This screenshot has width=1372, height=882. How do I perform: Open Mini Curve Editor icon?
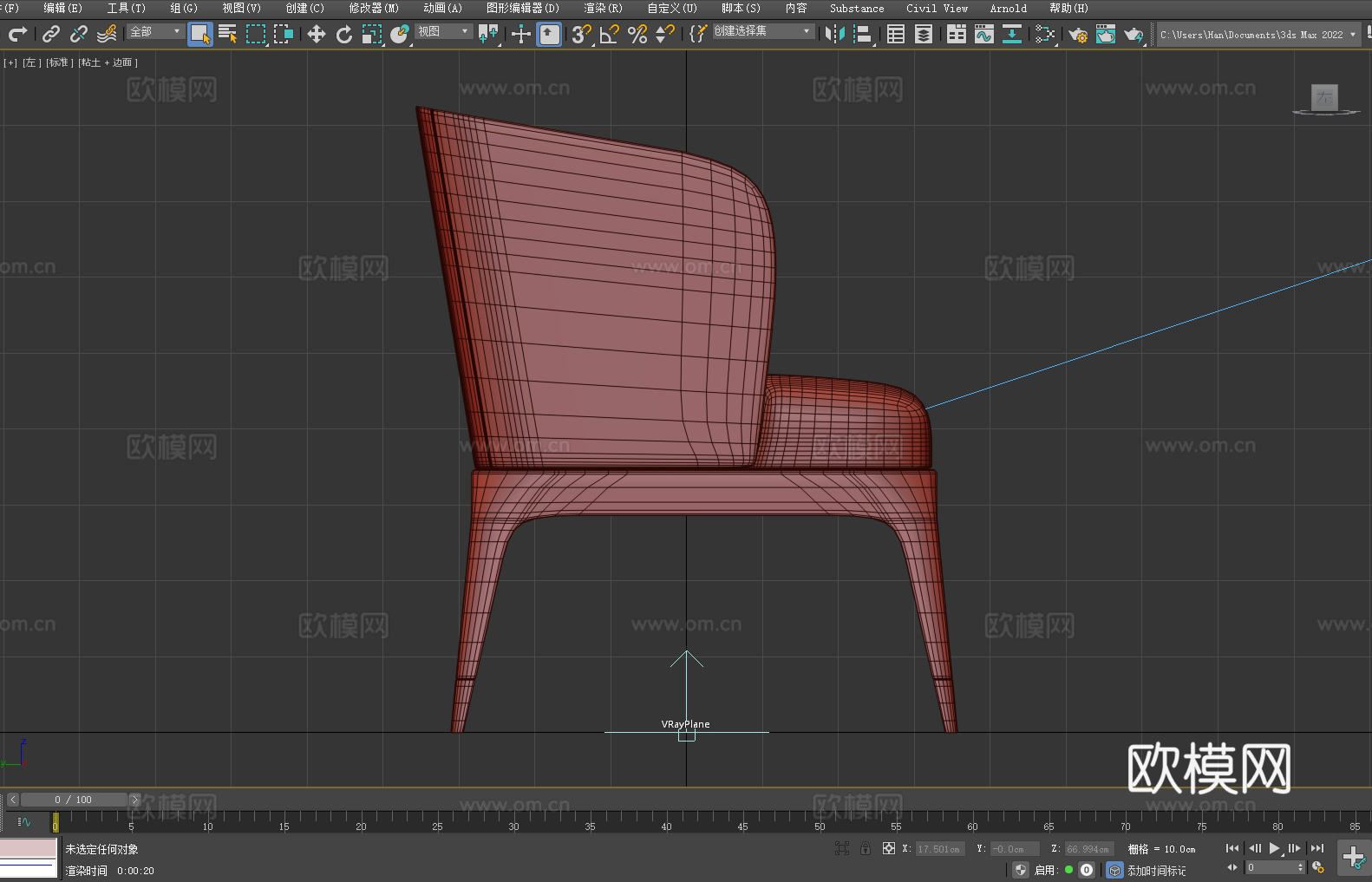(x=24, y=821)
